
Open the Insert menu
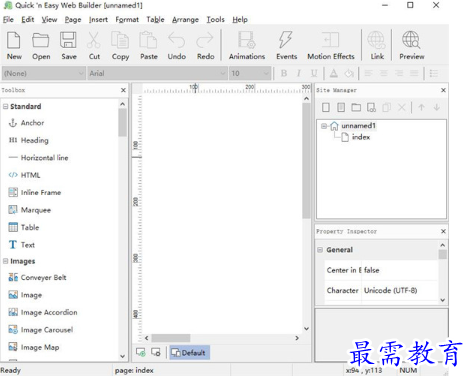(x=98, y=20)
